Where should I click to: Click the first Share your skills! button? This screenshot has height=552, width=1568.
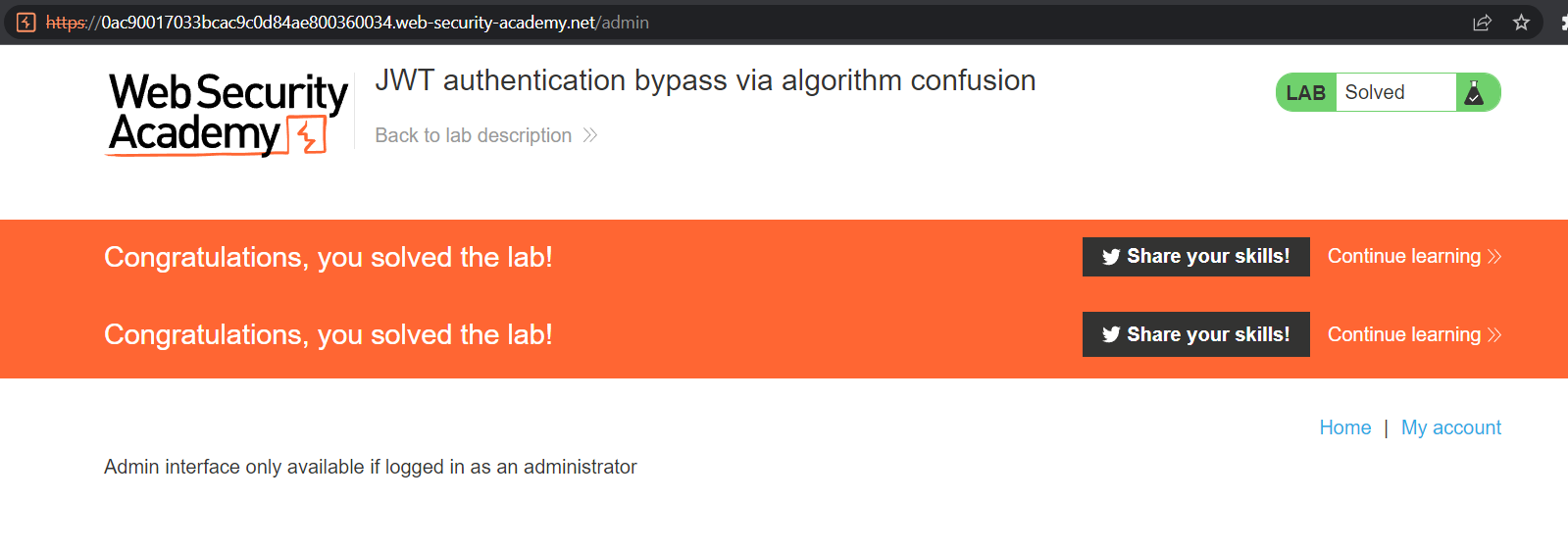click(x=1196, y=257)
